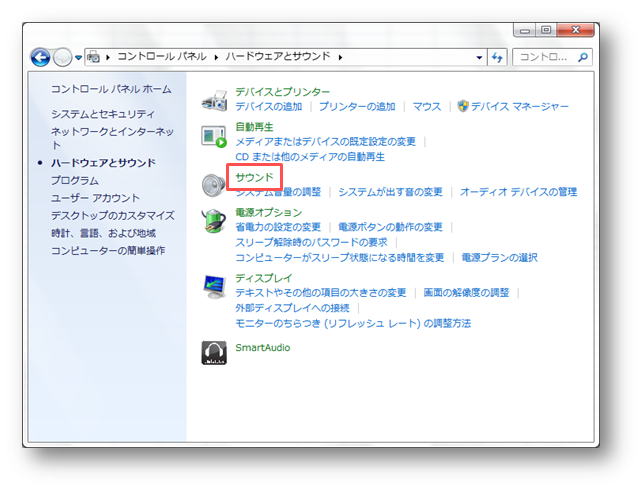This screenshot has width=642, height=490.
Task: Click 省電力の設定の変更 link
Action: [x=278, y=227]
